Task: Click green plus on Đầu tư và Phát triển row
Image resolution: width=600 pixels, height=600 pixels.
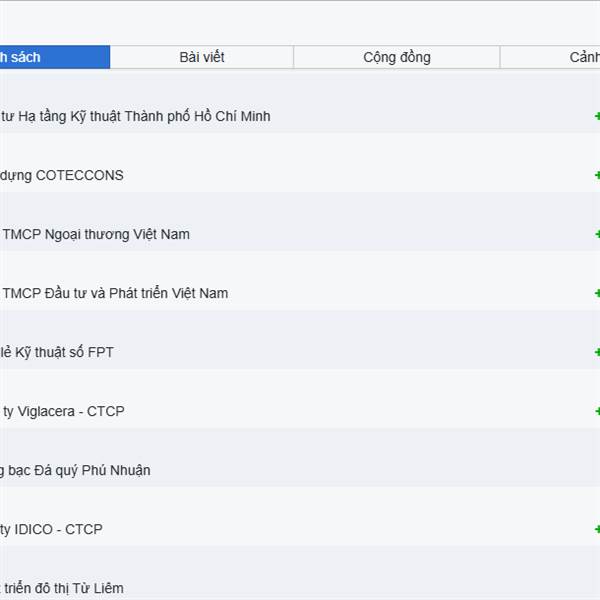Action: tap(597, 293)
